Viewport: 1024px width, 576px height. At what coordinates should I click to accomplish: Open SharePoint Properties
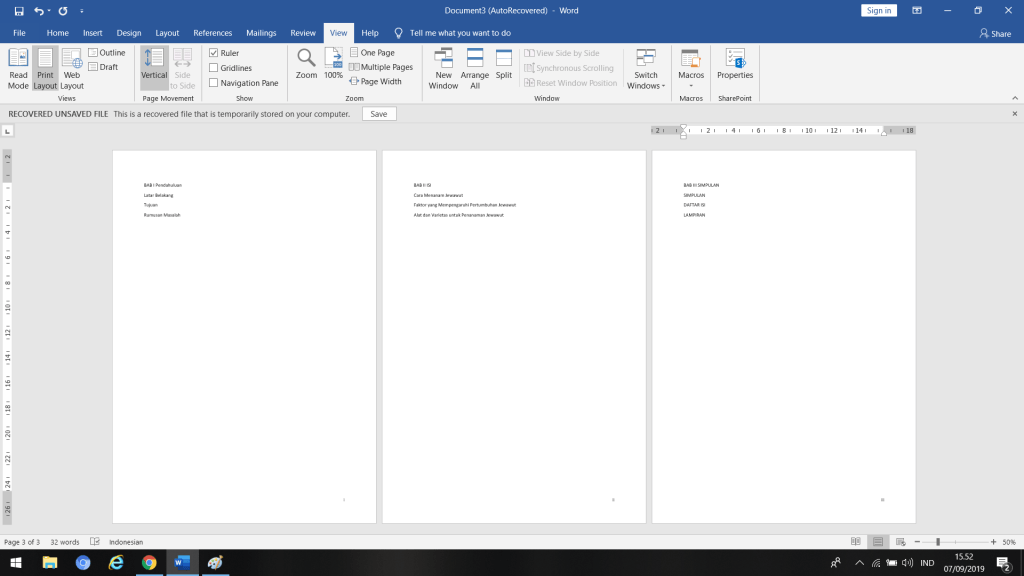(735, 64)
